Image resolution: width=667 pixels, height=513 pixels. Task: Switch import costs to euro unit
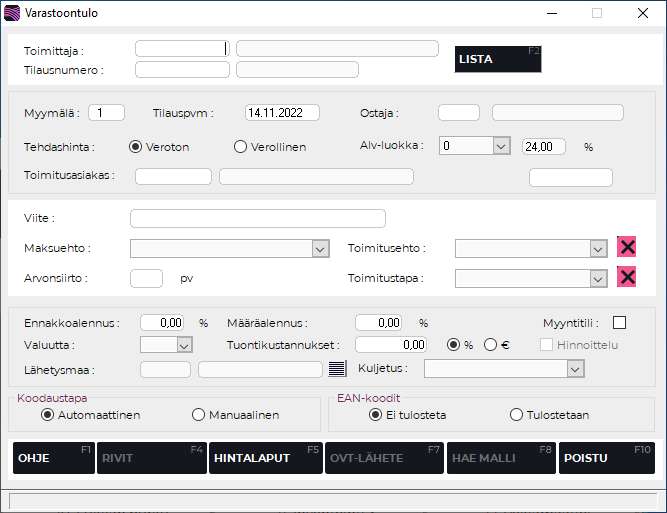pyautogui.click(x=490, y=345)
